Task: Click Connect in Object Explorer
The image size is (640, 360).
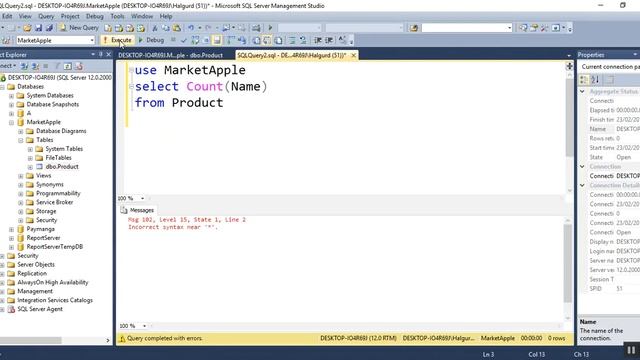Action: tap(8, 66)
